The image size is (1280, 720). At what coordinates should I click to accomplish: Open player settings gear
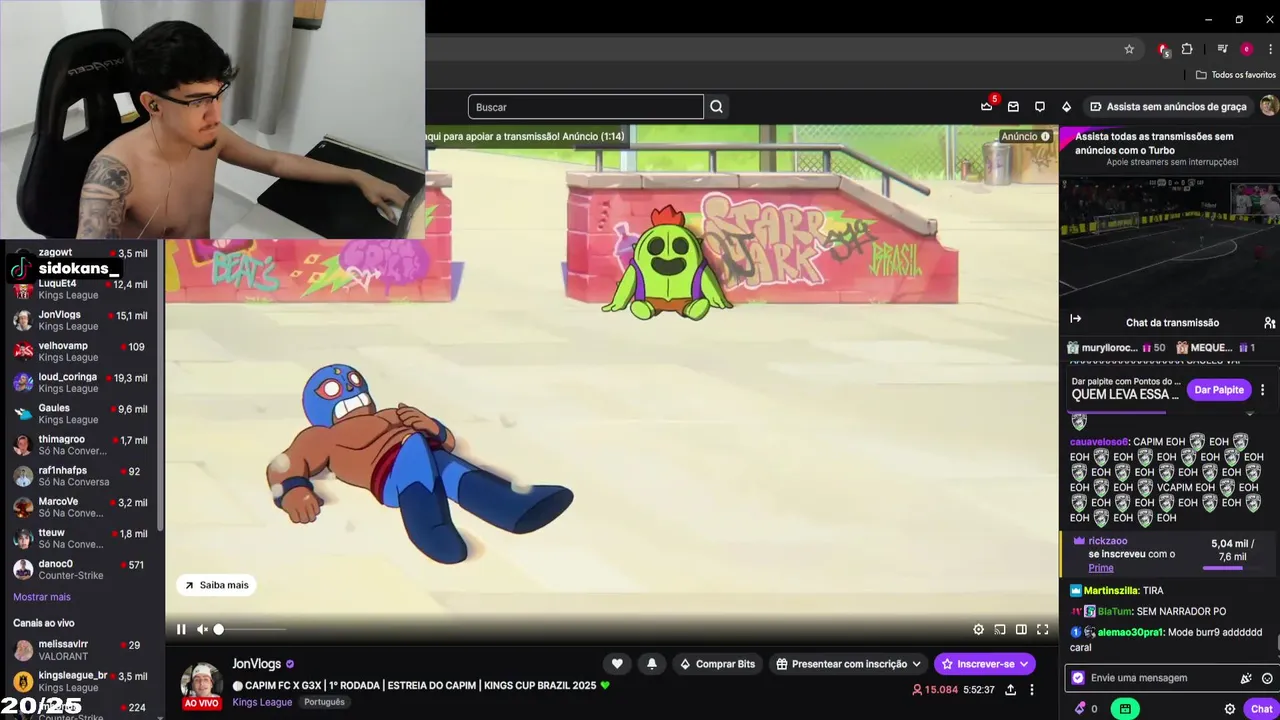pos(979,629)
